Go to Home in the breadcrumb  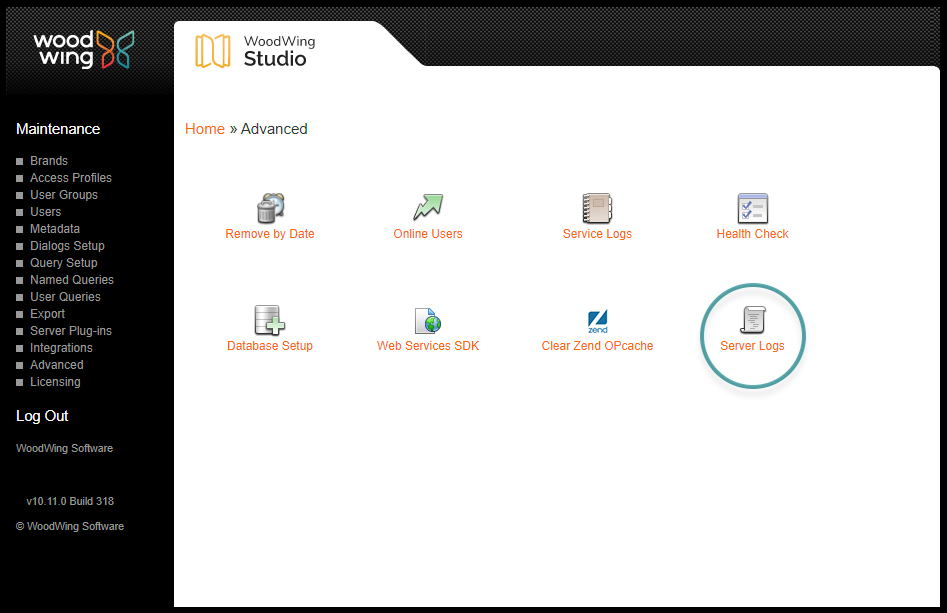[205, 129]
